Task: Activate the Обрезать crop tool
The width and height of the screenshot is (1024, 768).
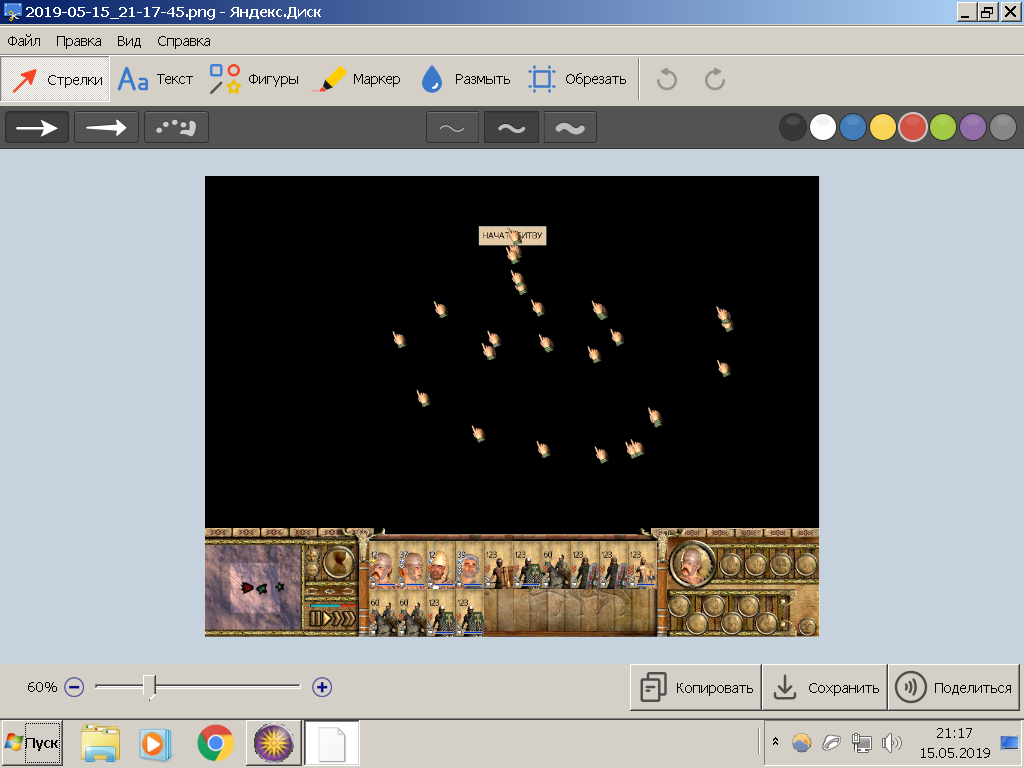Action: [x=577, y=80]
